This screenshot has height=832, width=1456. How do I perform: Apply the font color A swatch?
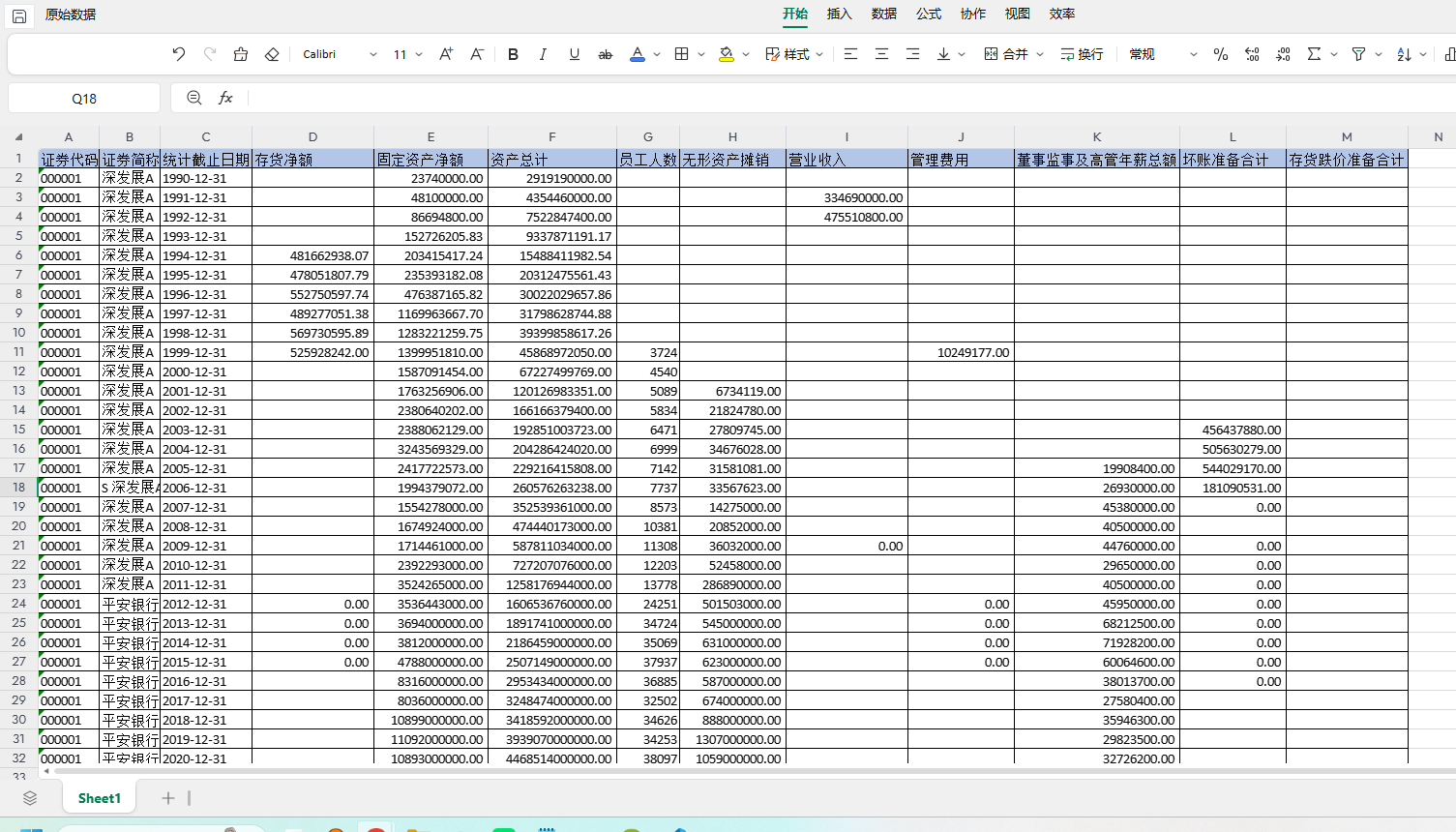(x=637, y=54)
